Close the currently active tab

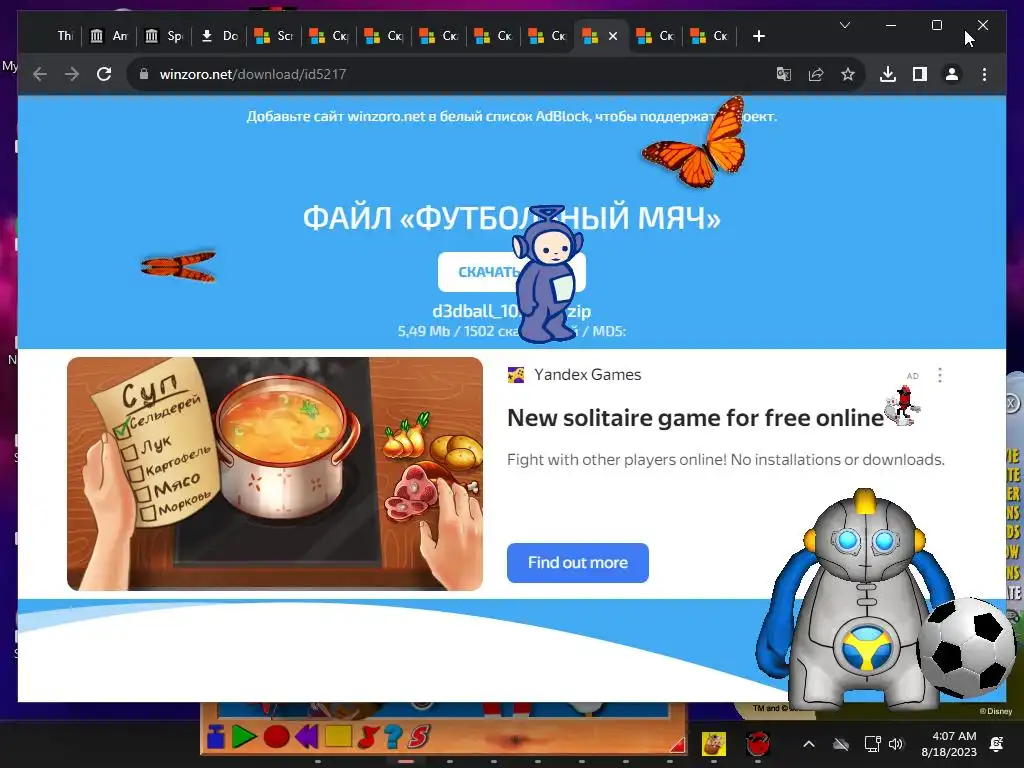613,37
